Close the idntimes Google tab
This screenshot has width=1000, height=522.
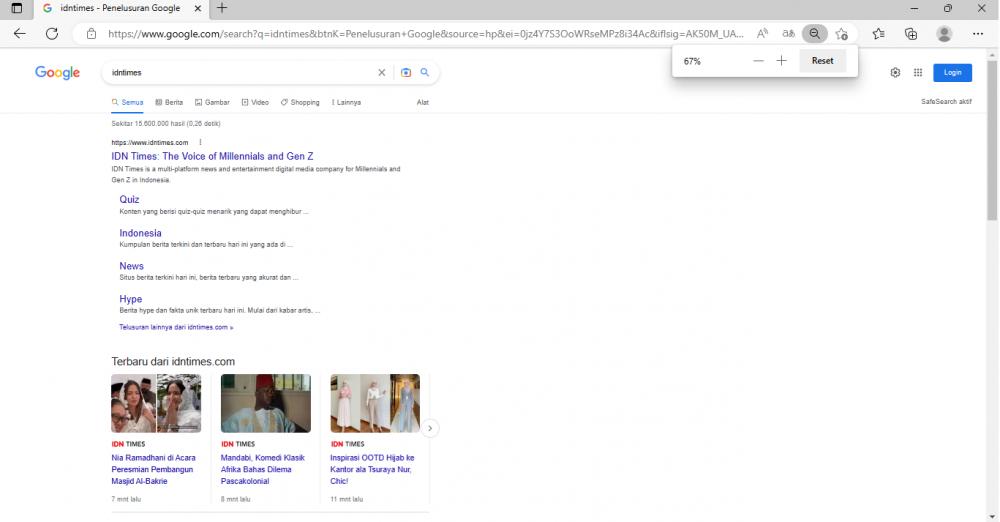point(198,8)
